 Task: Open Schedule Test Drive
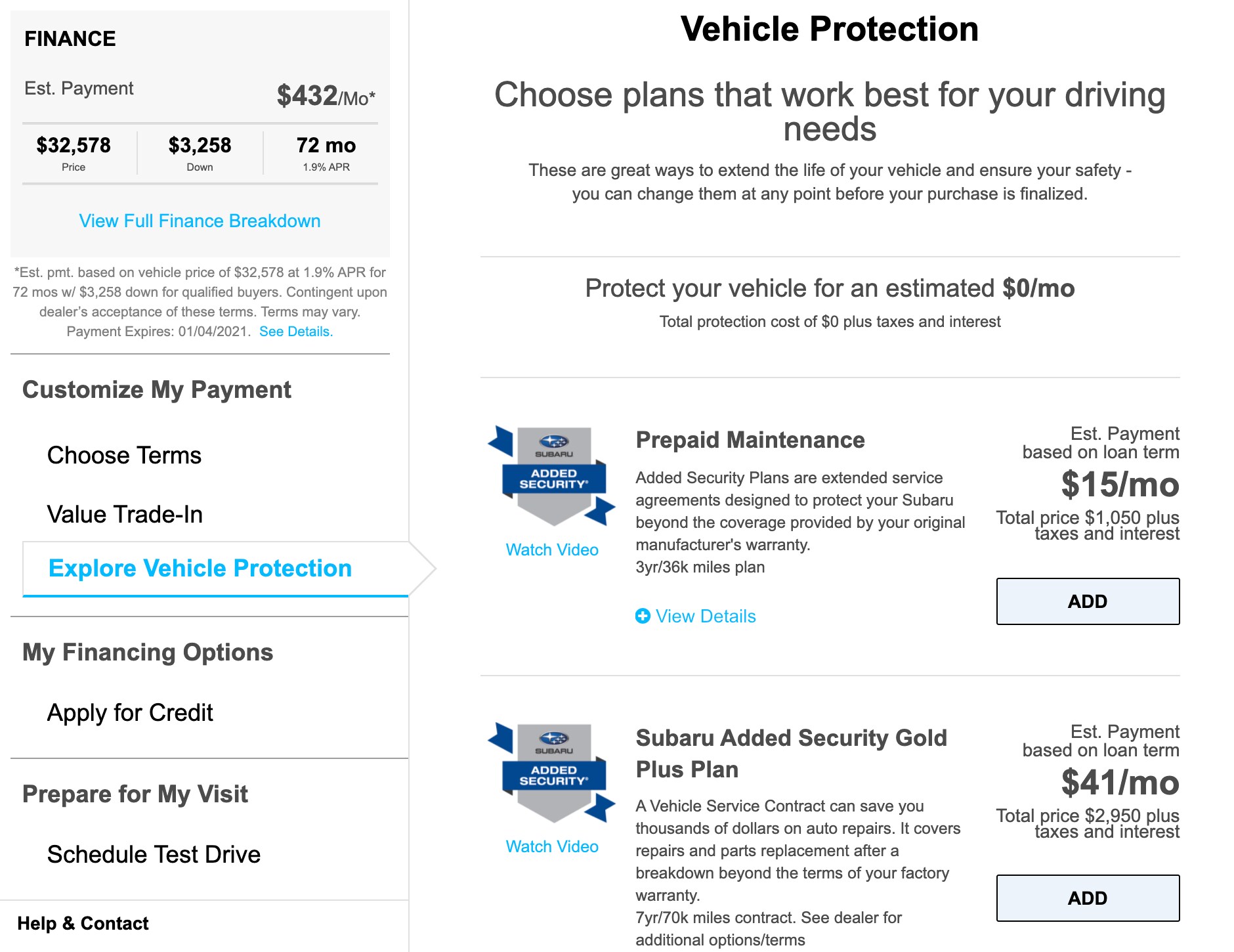click(x=154, y=854)
